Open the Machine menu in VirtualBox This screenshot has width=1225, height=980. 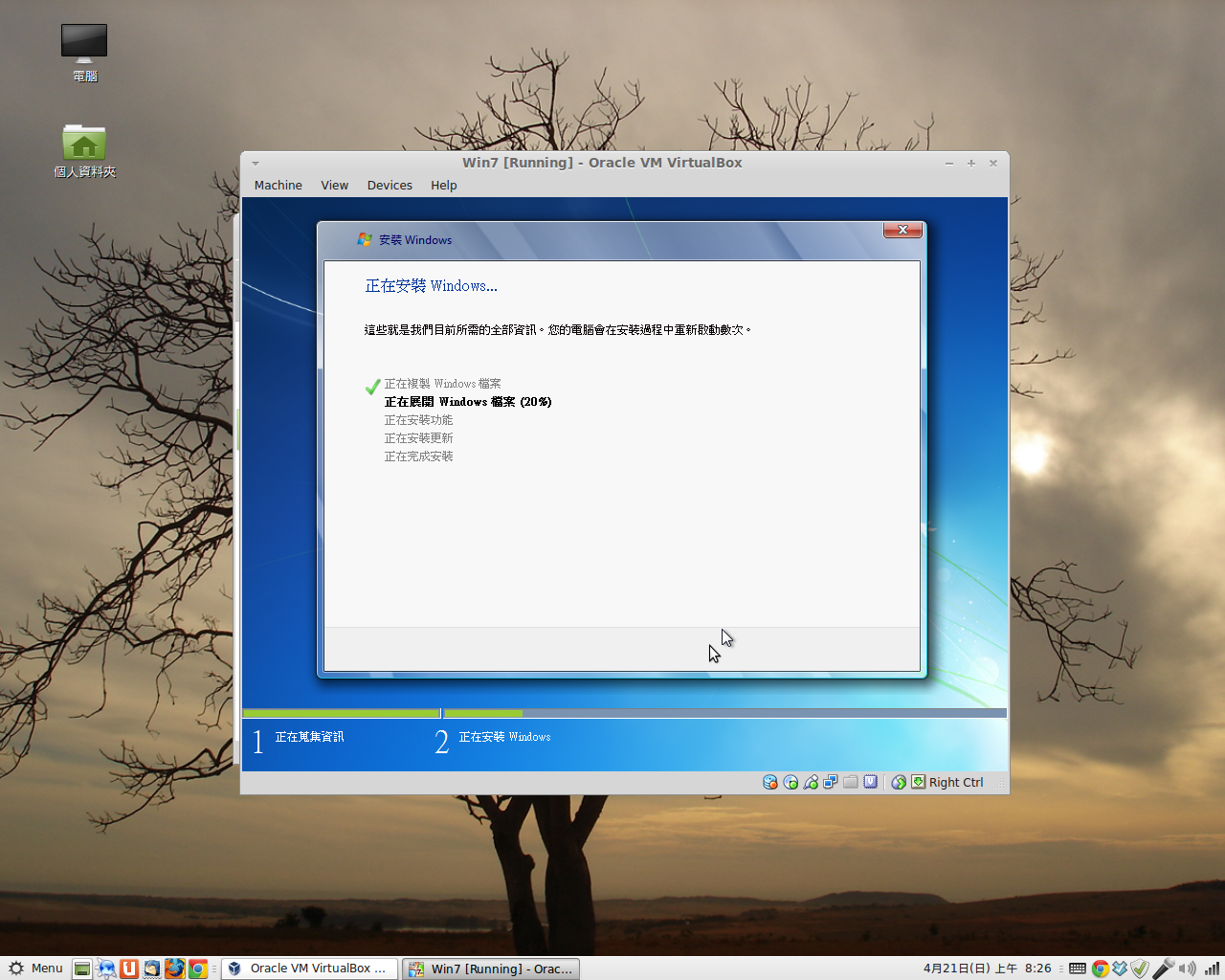point(278,186)
